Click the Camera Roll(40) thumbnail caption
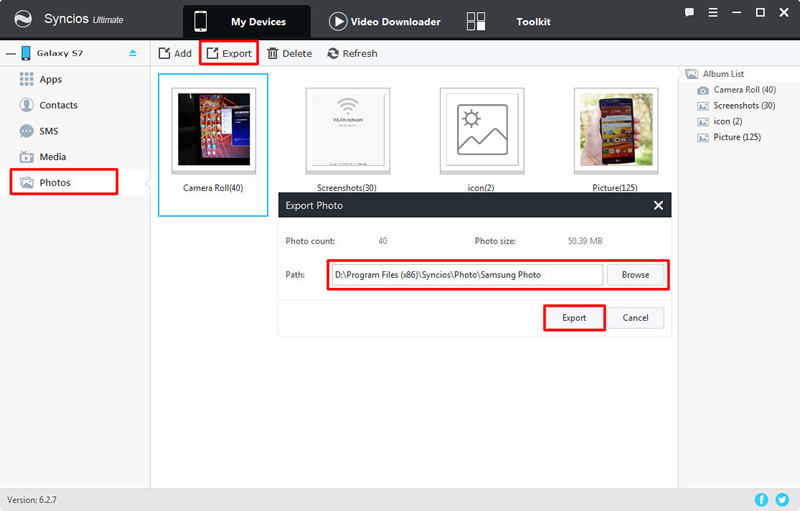This screenshot has height=511, width=800. [x=213, y=188]
